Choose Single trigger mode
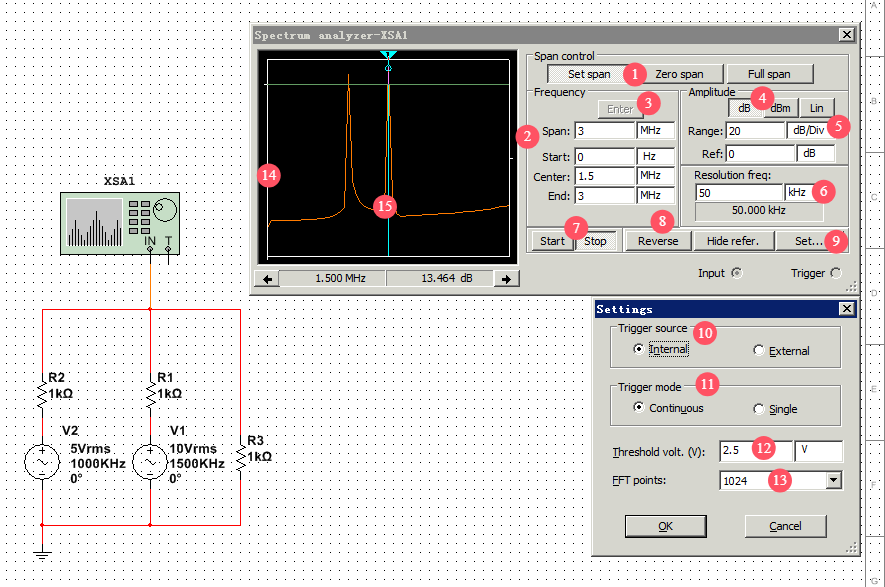Viewport: 885px width, 587px height. 759,409
